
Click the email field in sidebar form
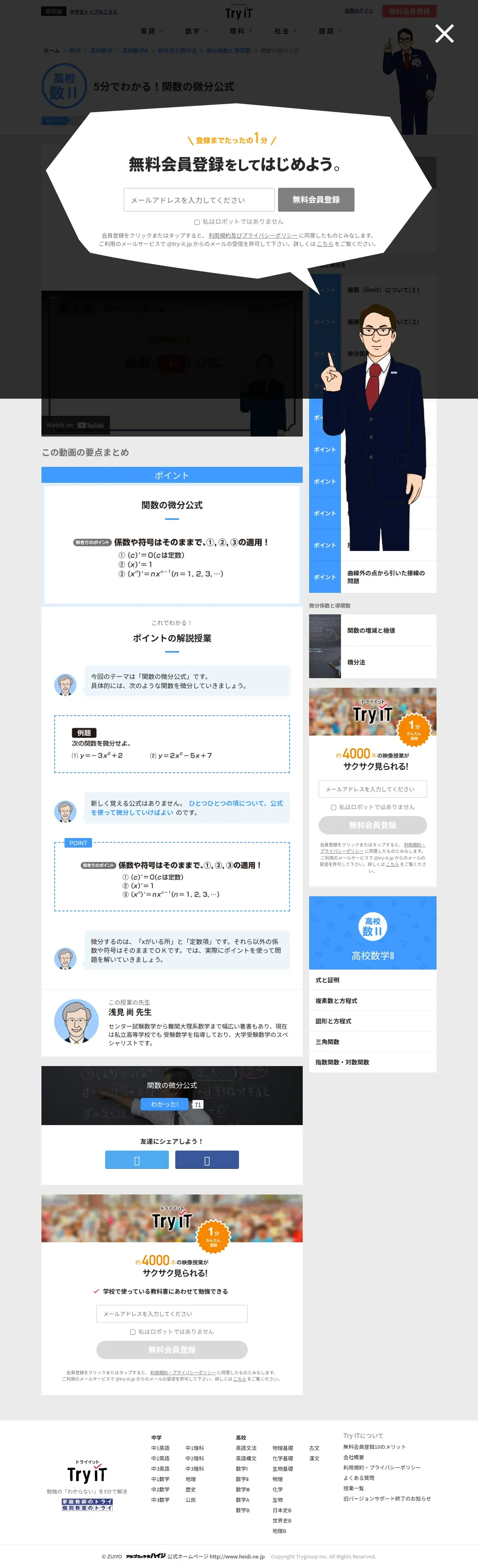[373, 789]
